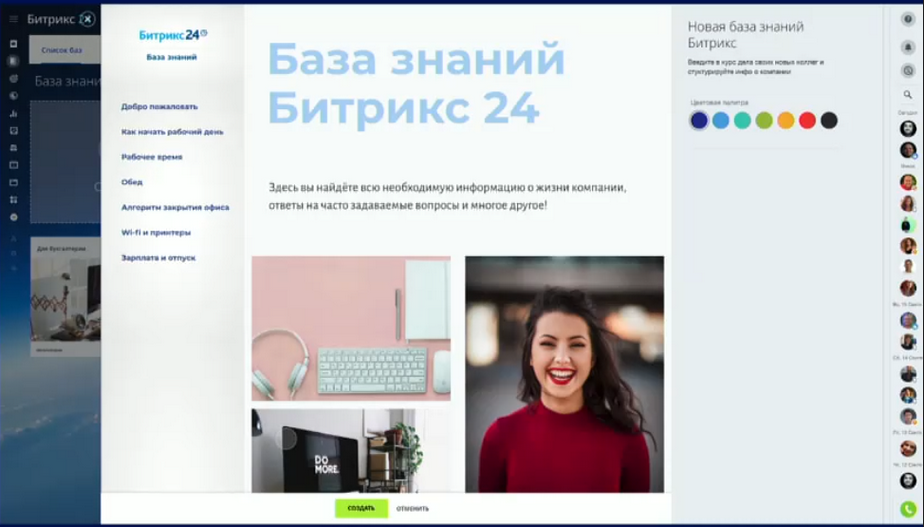Screen dimensions: 924x527
Task: Click the pink desk keyboard image
Action: coord(351,328)
